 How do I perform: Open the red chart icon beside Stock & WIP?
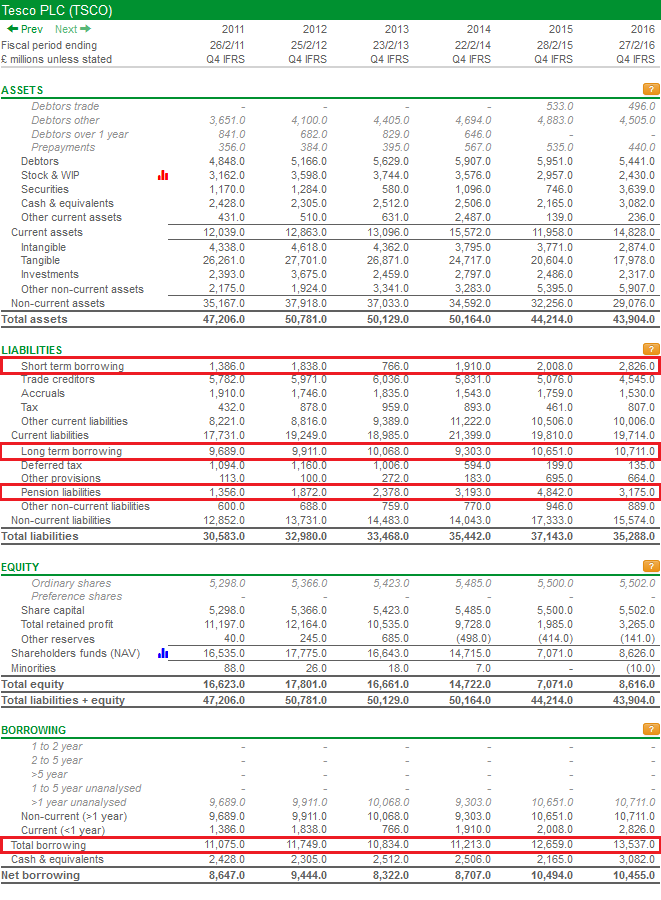[163, 175]
